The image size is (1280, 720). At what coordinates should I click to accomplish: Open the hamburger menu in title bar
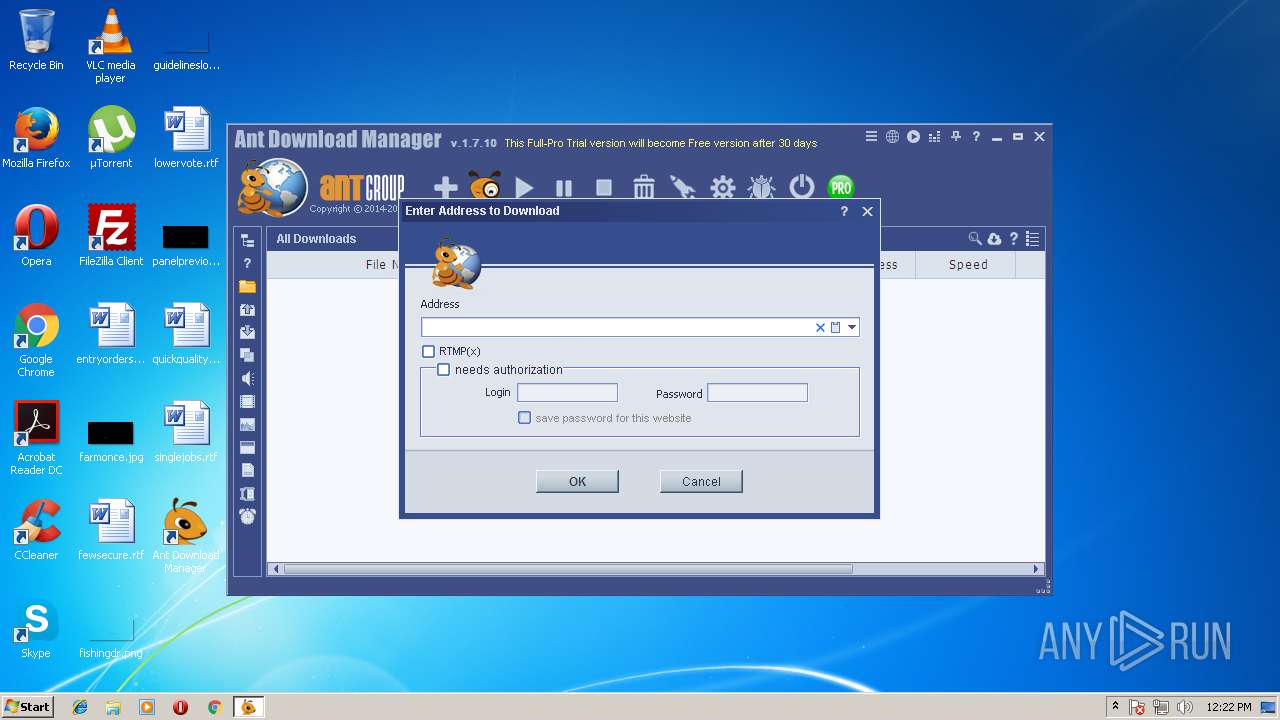click(x=871, y=137)
